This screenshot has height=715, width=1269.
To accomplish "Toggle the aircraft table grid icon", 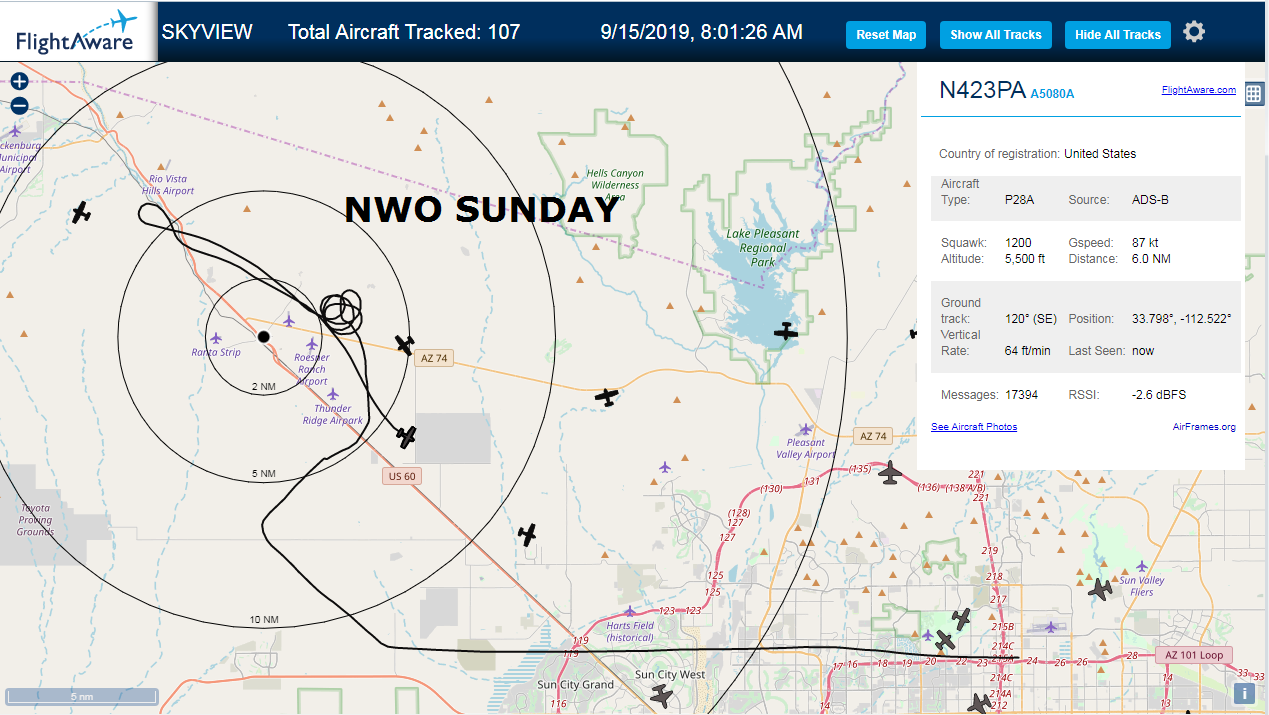I will (1254, 93).
